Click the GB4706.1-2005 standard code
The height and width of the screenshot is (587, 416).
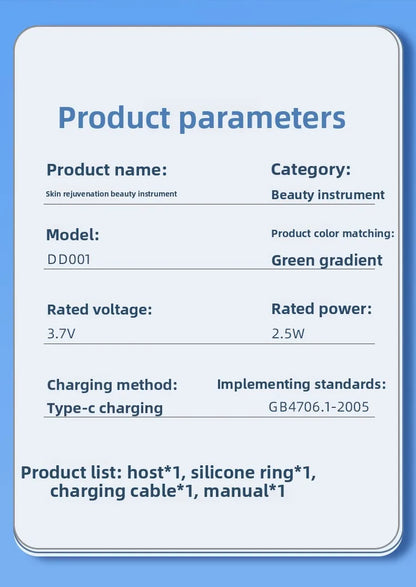pos(319,407)
